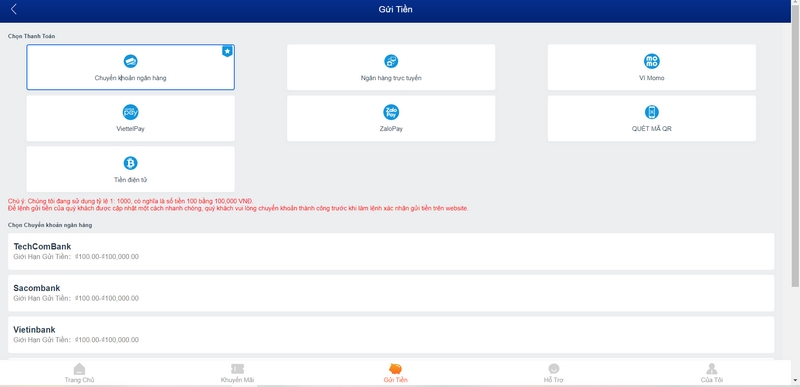Select TechComBank as transfer bank
800x387 pixels.
click(x=391, y=251)
